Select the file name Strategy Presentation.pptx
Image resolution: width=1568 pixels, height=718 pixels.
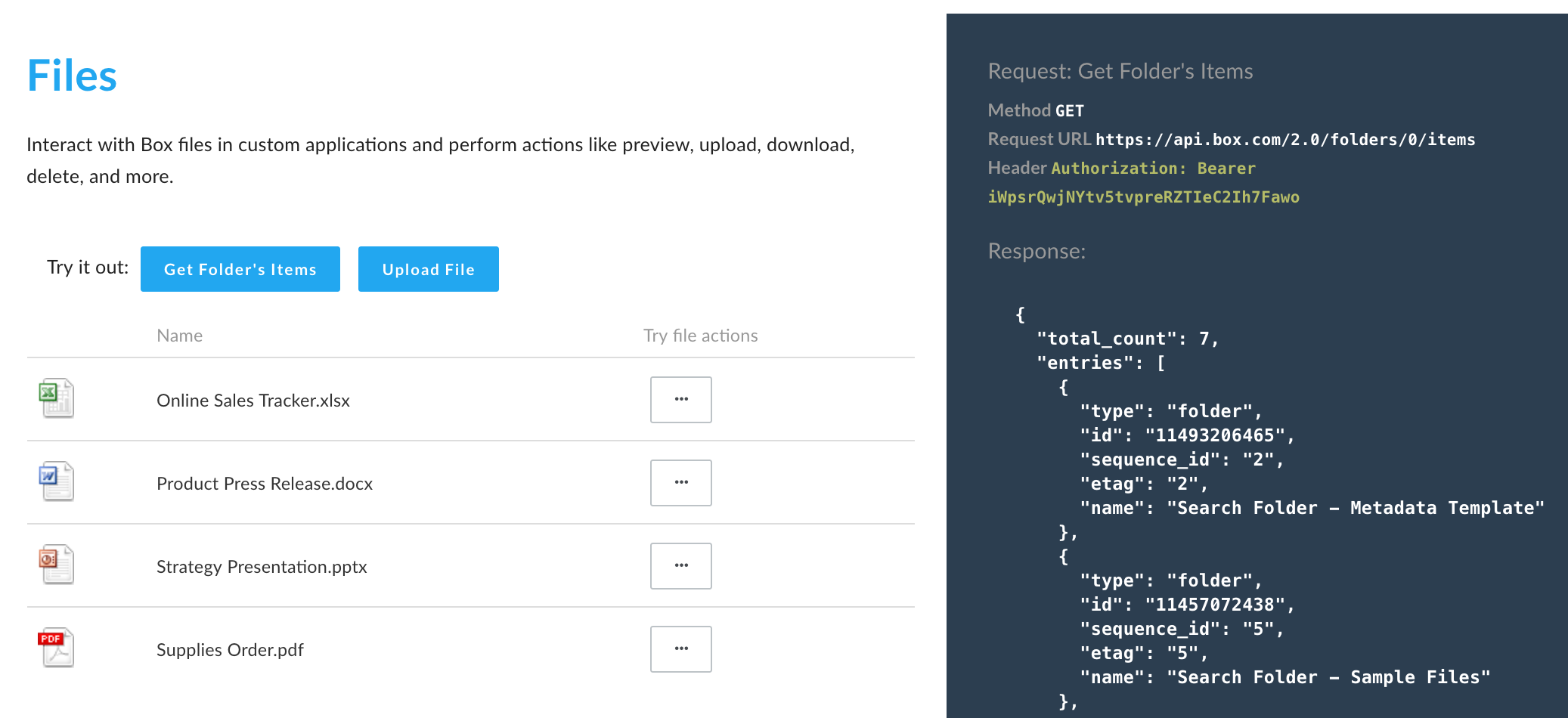[x=262, y=567]
